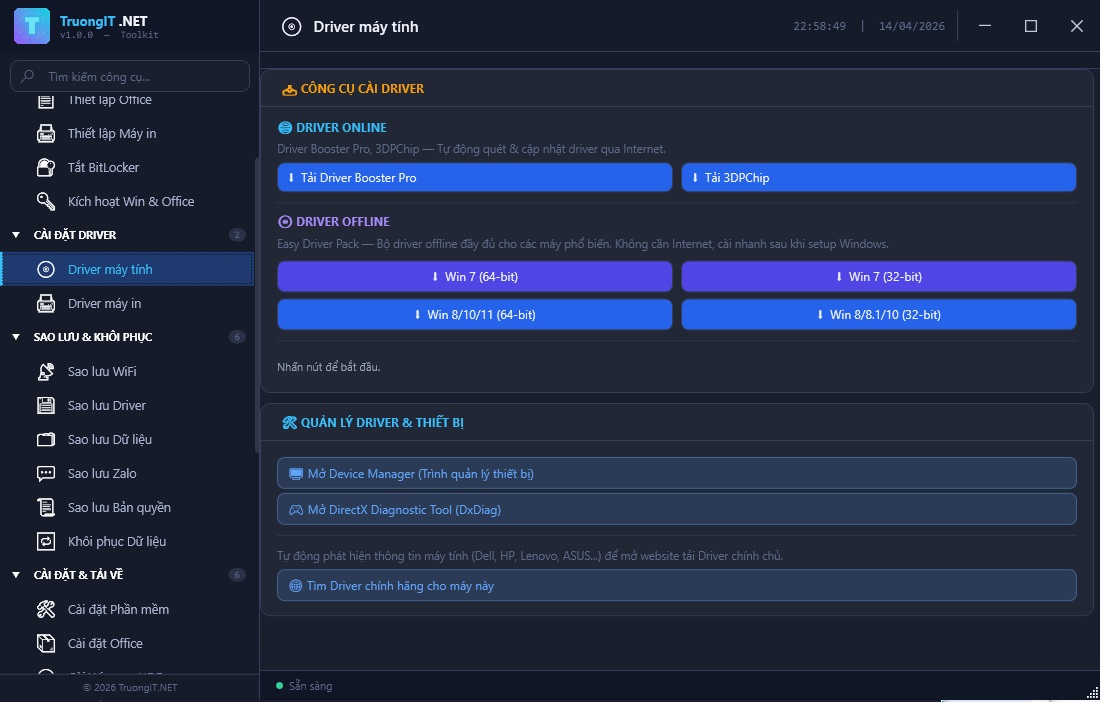The image size is (1101, 702).
Task: Open Cài đặt Office menu item
Action: coord(105,643)
